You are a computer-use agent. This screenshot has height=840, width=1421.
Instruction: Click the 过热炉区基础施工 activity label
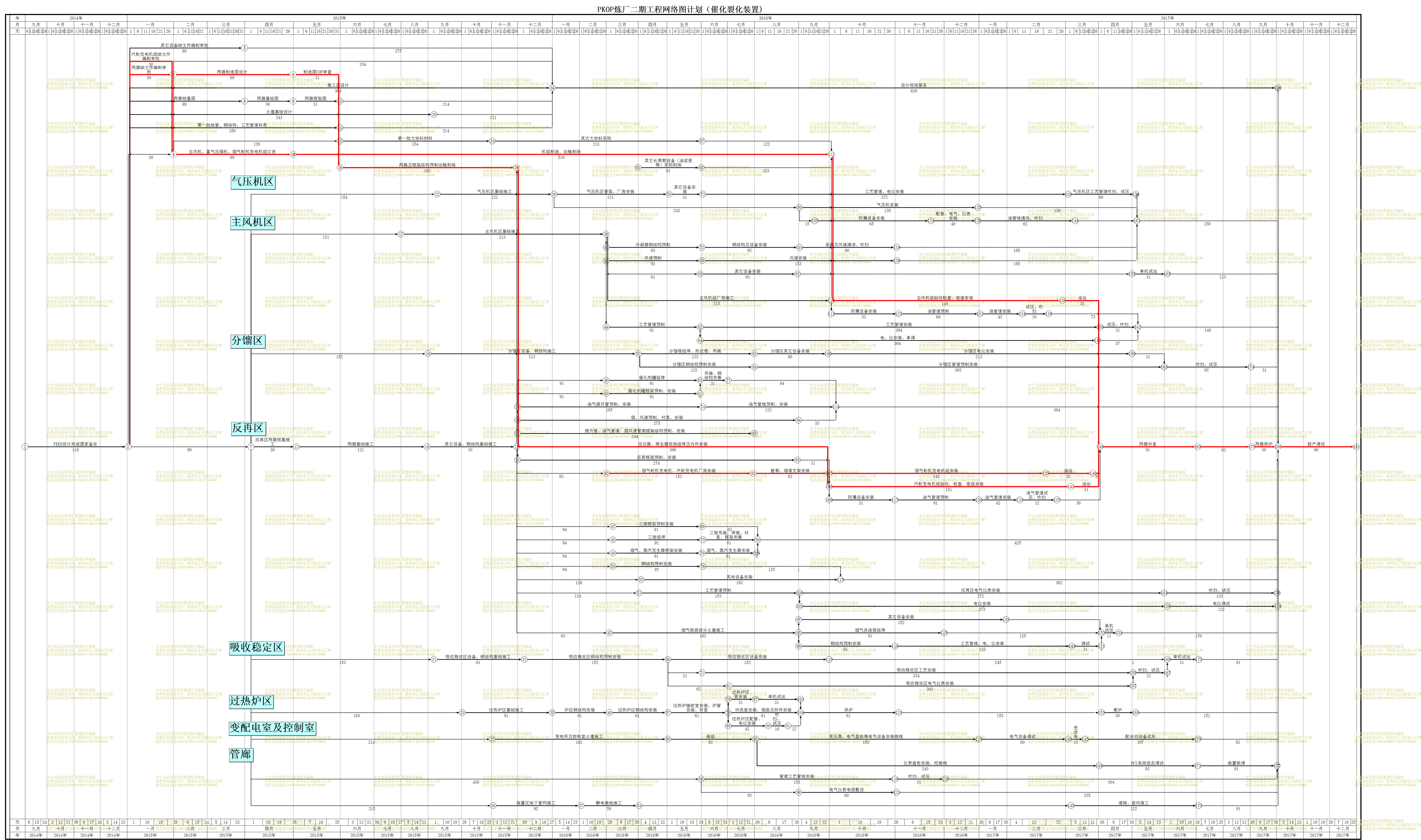(x=506, y=710)
